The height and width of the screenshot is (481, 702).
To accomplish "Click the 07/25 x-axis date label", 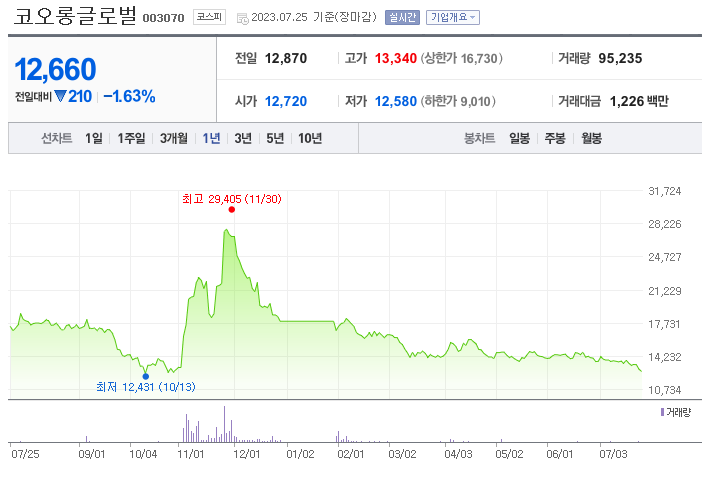I will pos(25,454).
